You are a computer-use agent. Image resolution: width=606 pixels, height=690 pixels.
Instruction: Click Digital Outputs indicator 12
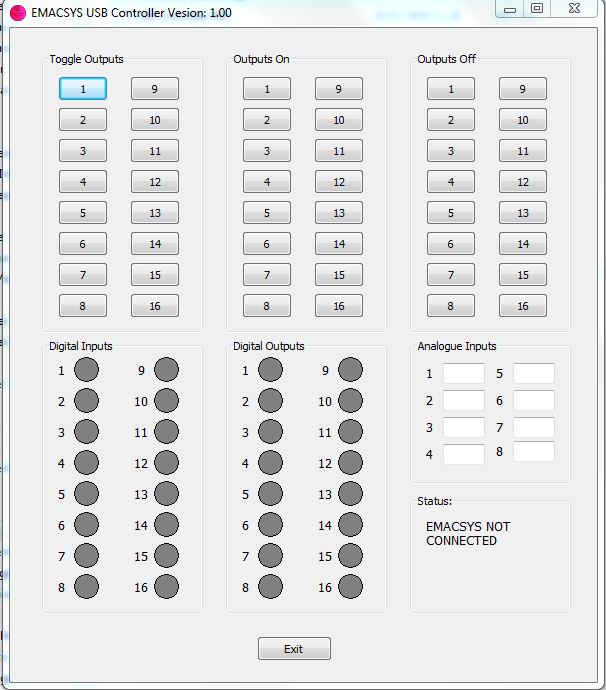pos(350,463)
